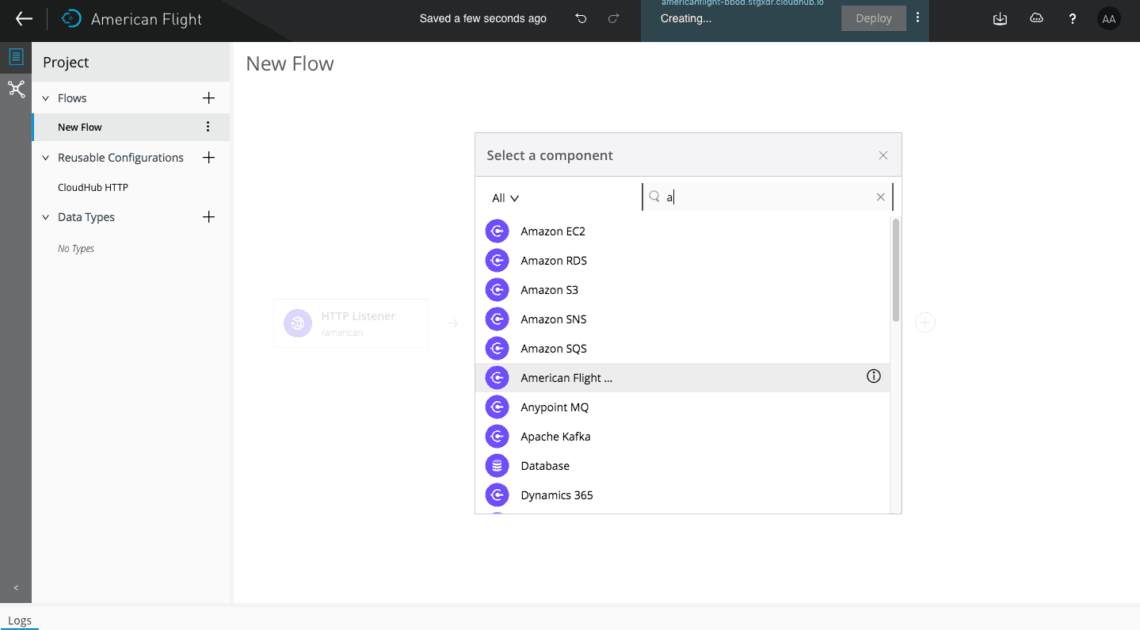The image size is (1140, 630).
Task: Select the Apache Kafka connector icon
Action: tap(497, 436)
